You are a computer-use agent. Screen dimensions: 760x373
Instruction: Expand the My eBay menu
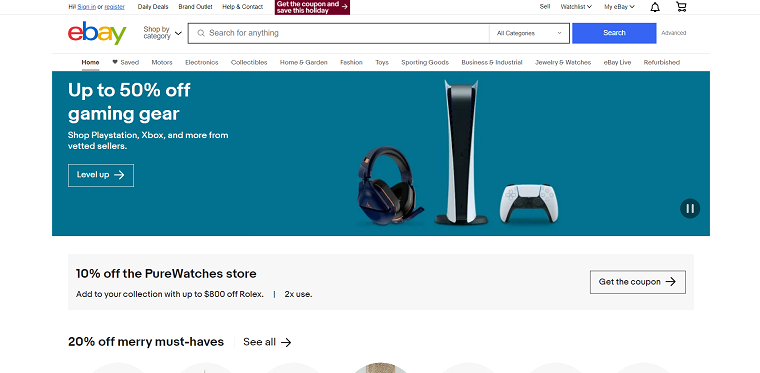619,7
